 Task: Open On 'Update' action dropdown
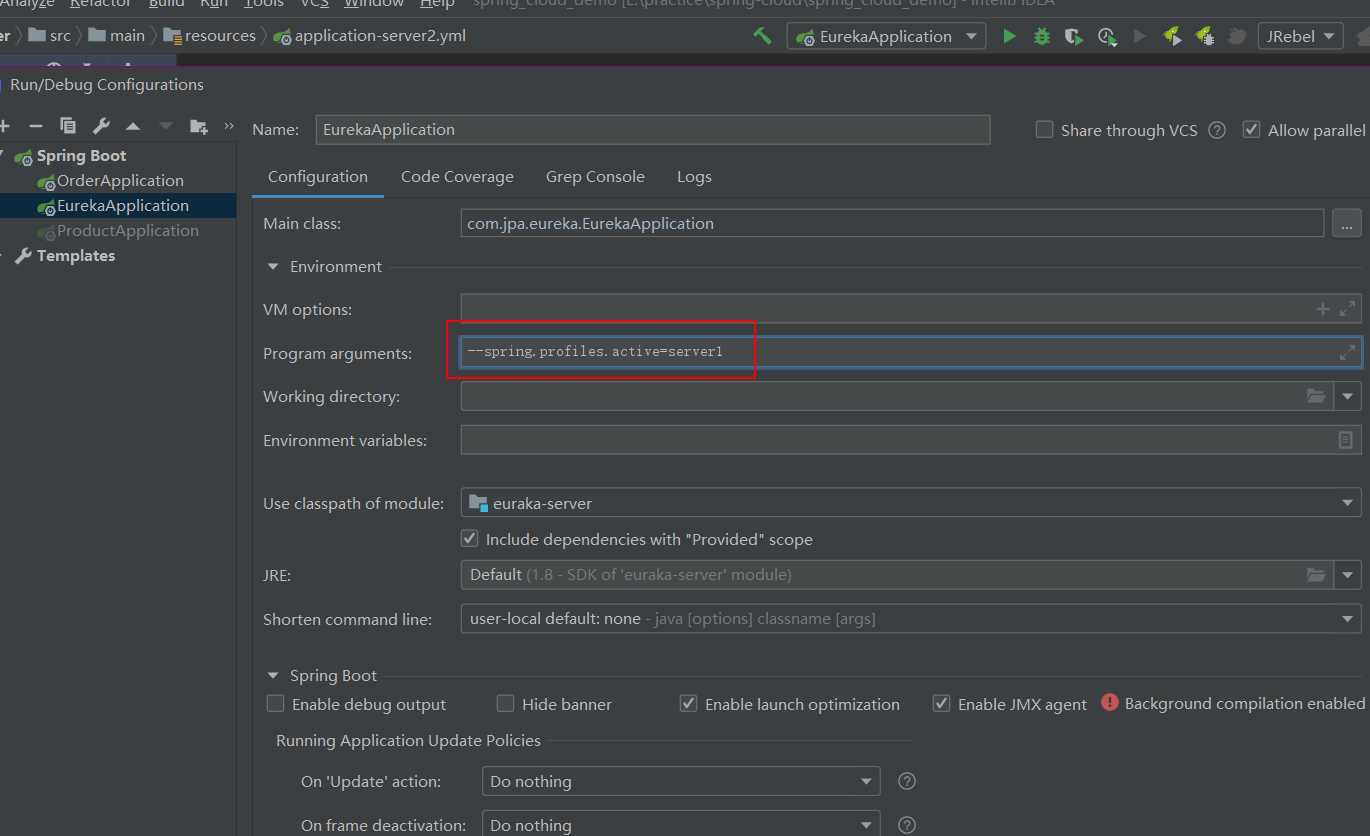tap(681, 781)
